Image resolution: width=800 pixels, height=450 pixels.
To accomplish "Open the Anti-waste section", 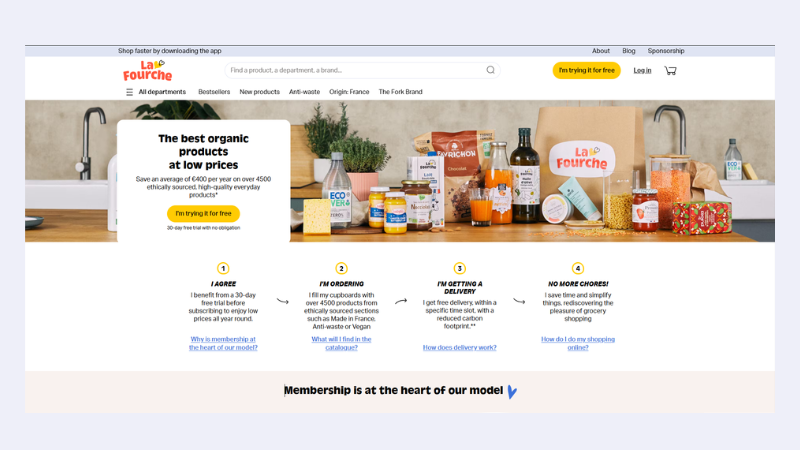I will click(x=305, y=92).
